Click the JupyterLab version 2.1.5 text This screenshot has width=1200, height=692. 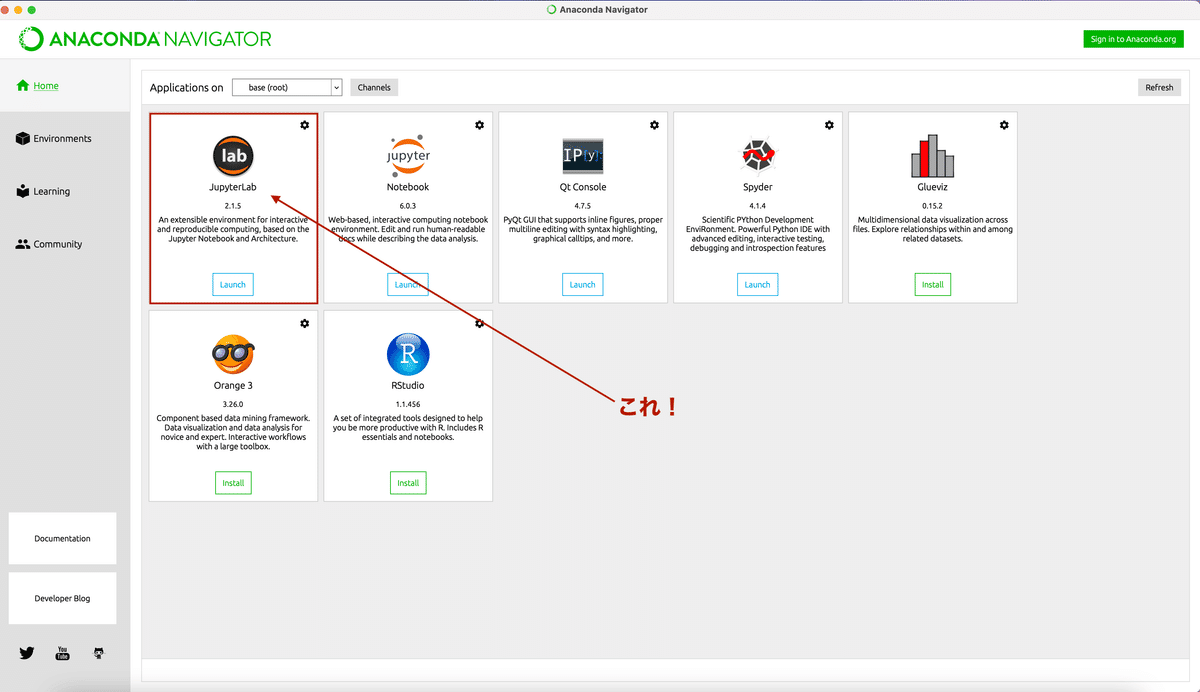click(x=233, y=205)
